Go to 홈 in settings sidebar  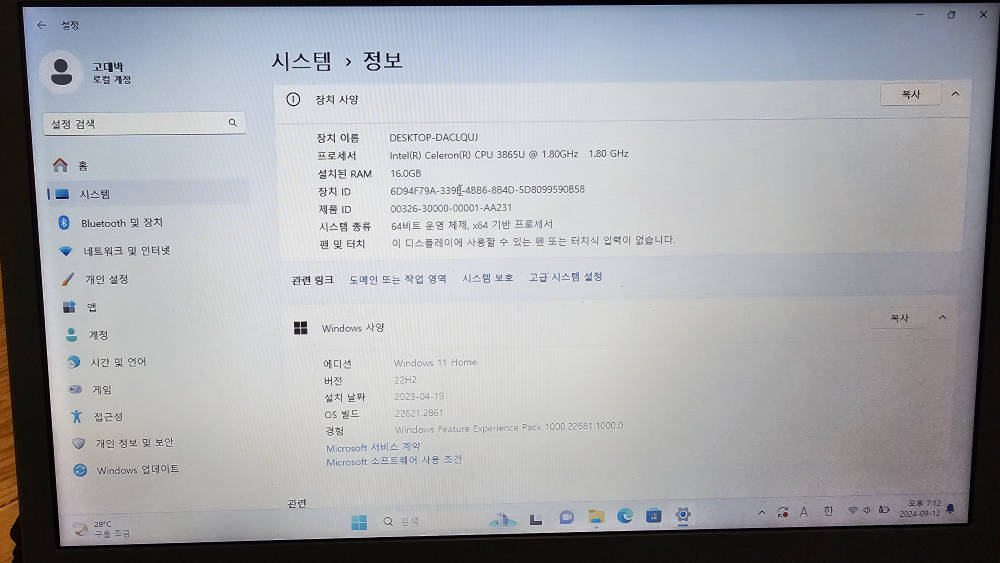(x=83, y=166)
